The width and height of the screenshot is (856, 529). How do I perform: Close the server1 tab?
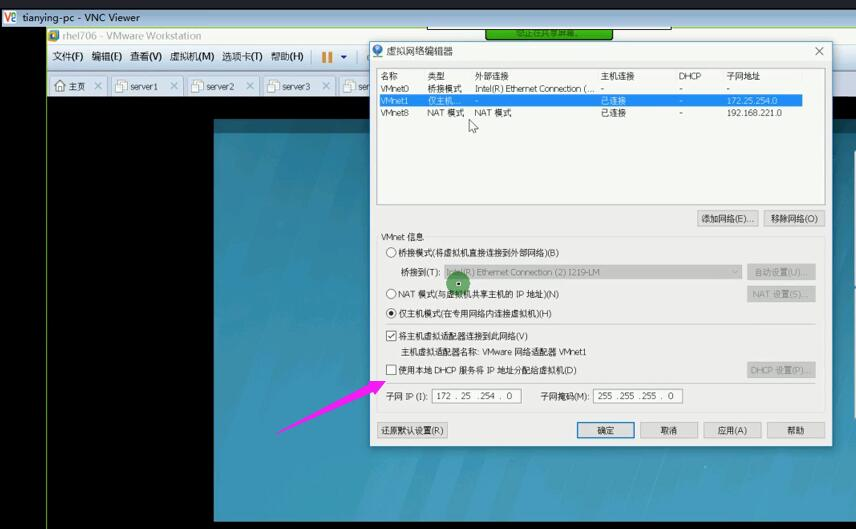174,86
